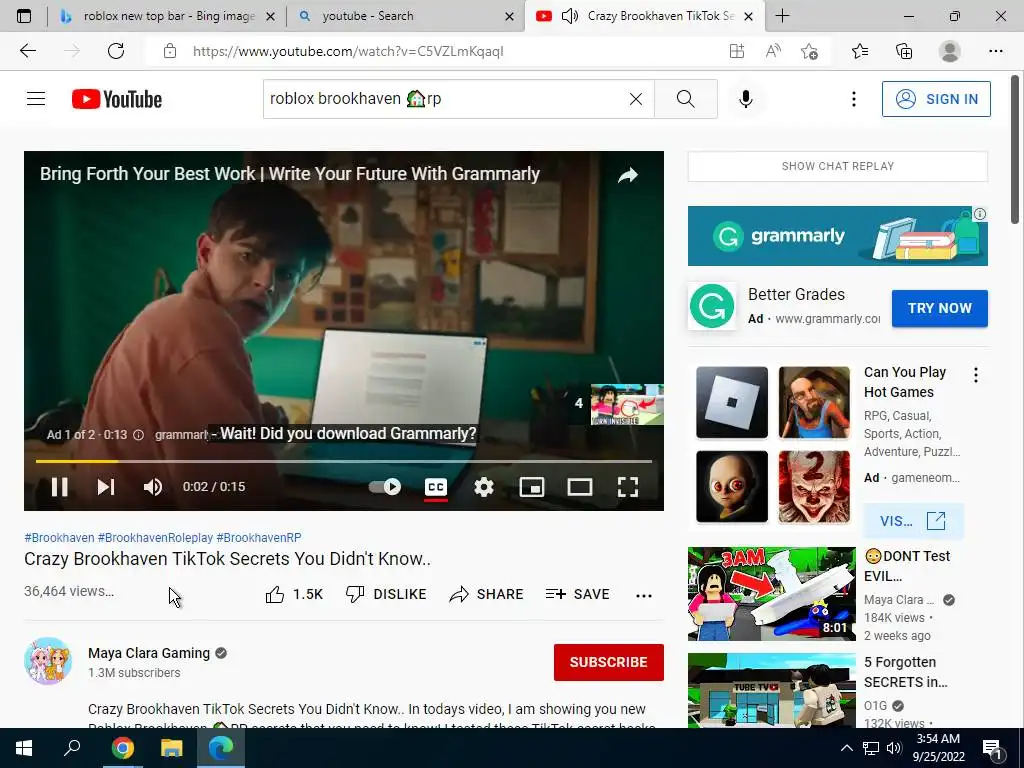Pause the video with the pause button
Image resolution: width=1024 pixels, height=768 pixels.
point(59,487)
